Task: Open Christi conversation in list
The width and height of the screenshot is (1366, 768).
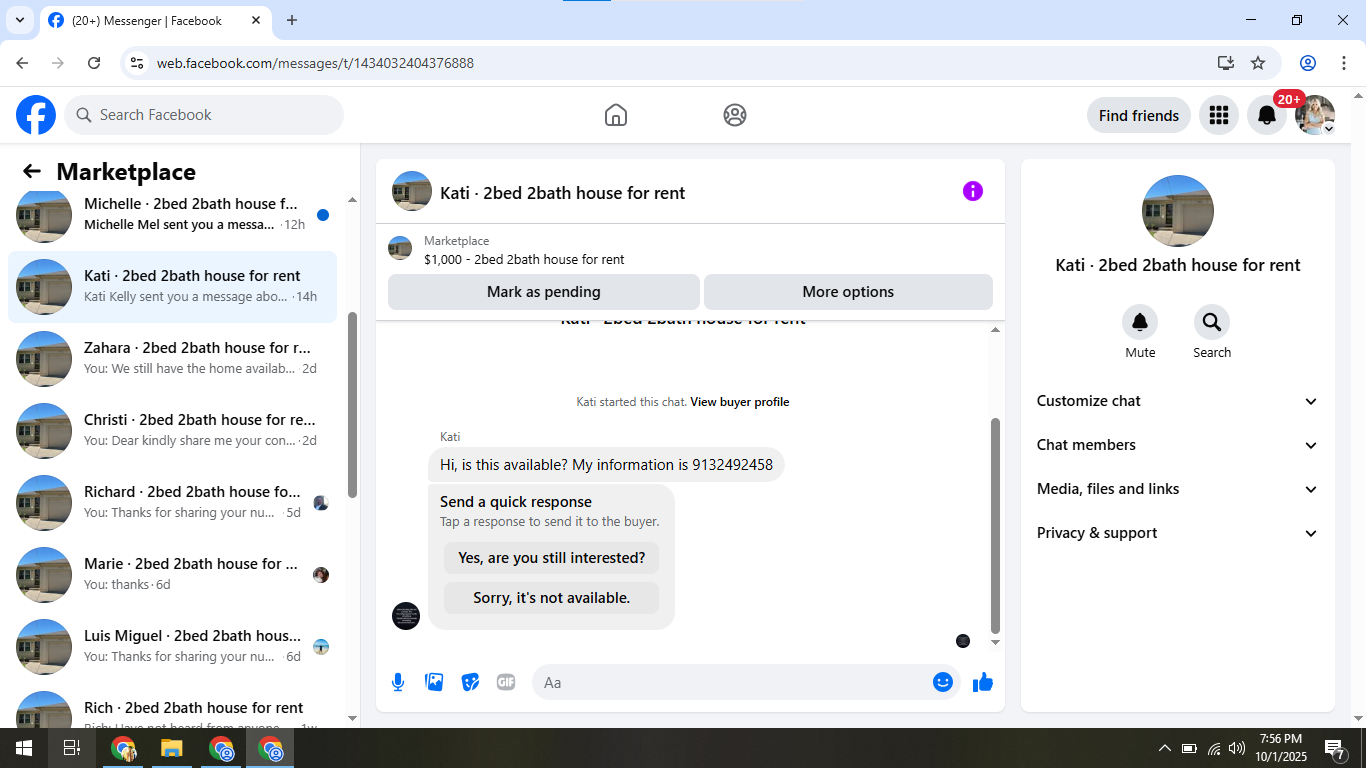Action: (x=173, y=431)
